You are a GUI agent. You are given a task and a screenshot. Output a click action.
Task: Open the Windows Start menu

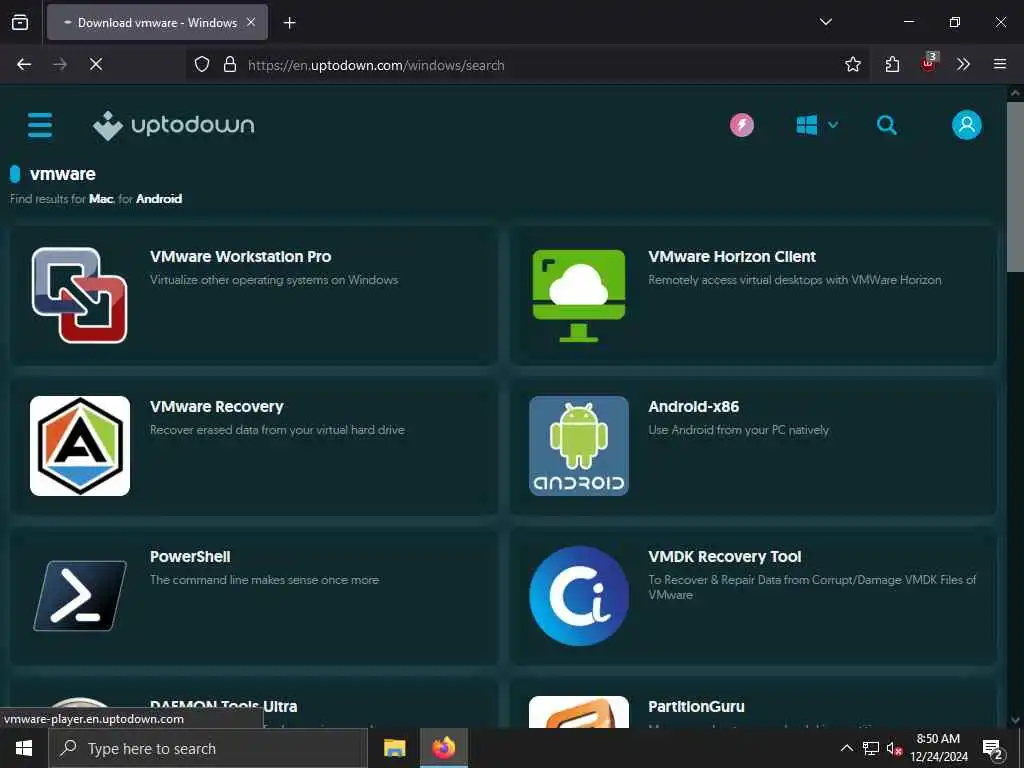point(24,748)
